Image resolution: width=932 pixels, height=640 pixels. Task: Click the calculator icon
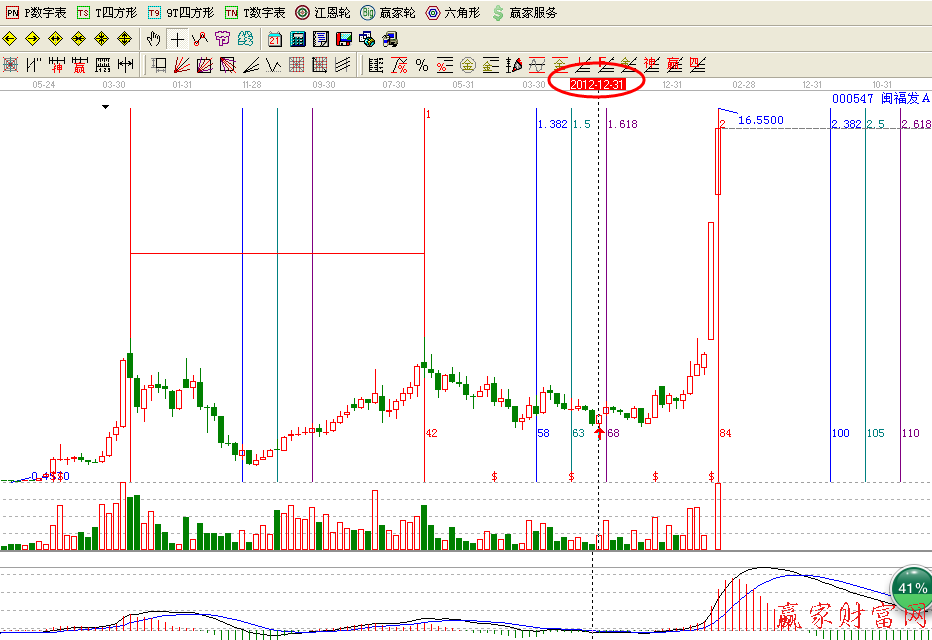pos(298,39)
